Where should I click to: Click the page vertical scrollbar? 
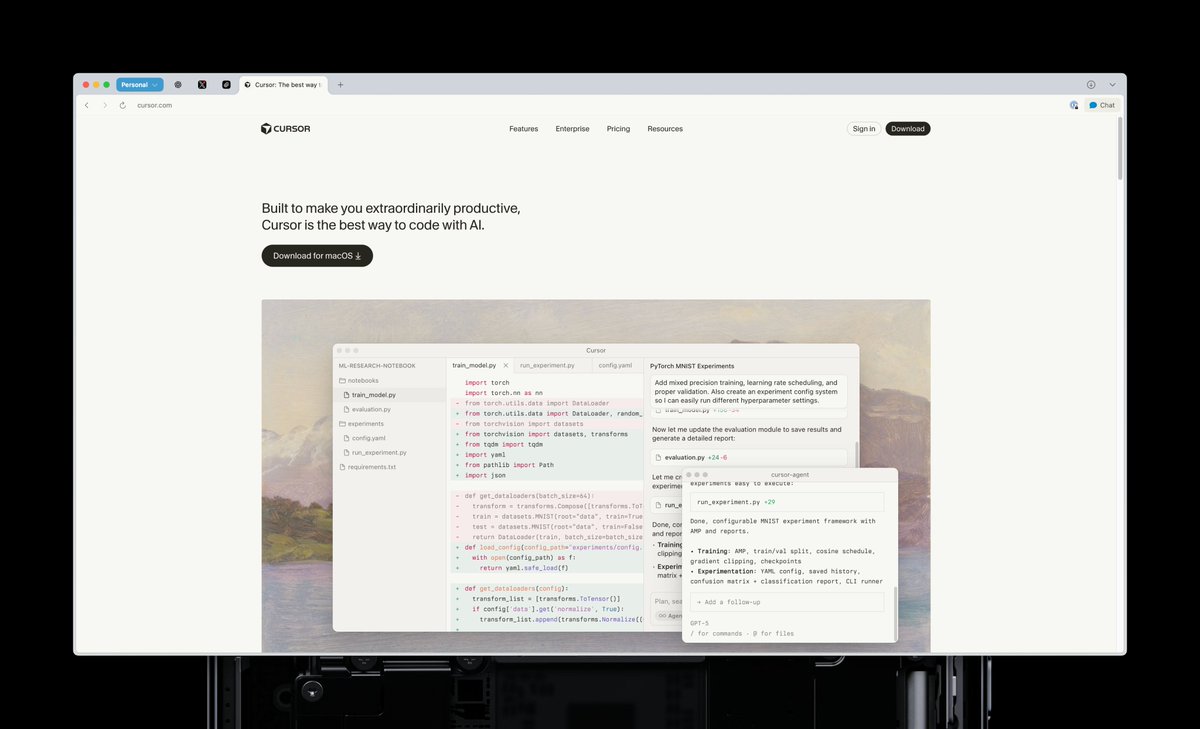(1120, 150)
